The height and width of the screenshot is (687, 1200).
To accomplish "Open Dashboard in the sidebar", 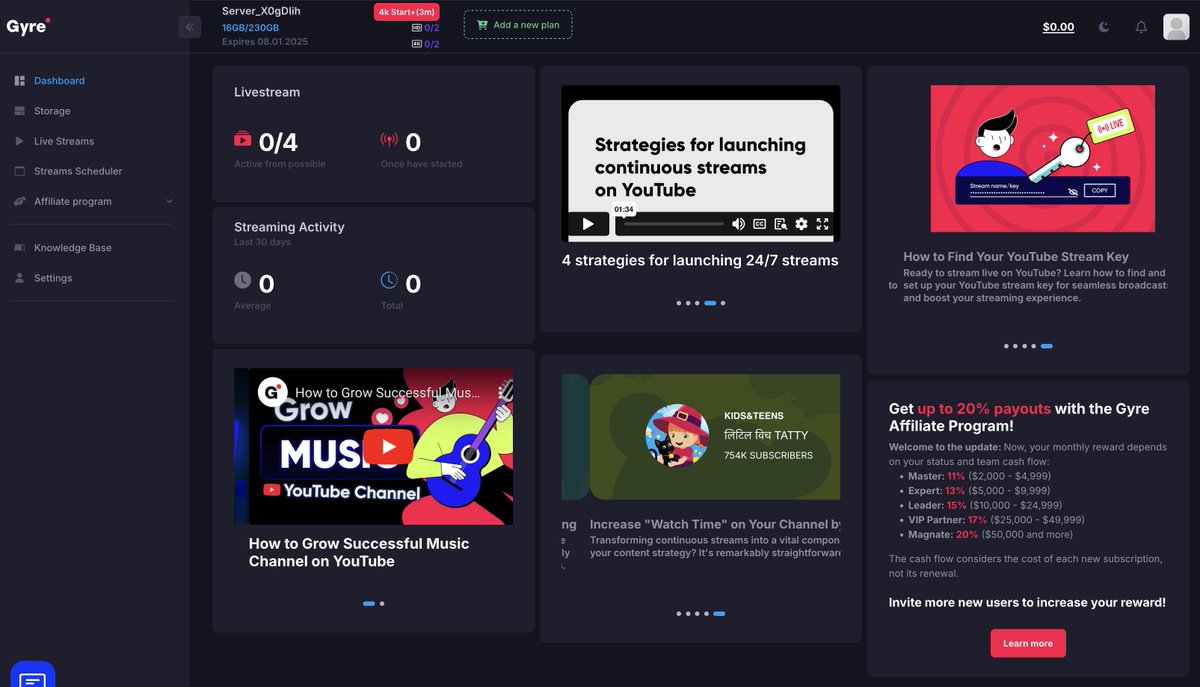I will pos(59,81).
